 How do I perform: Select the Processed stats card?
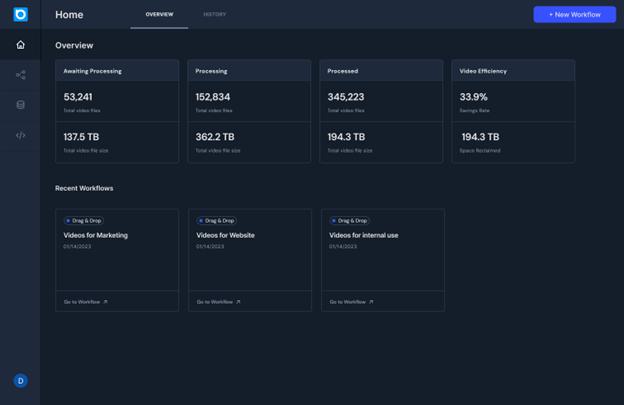coord(382,111)
